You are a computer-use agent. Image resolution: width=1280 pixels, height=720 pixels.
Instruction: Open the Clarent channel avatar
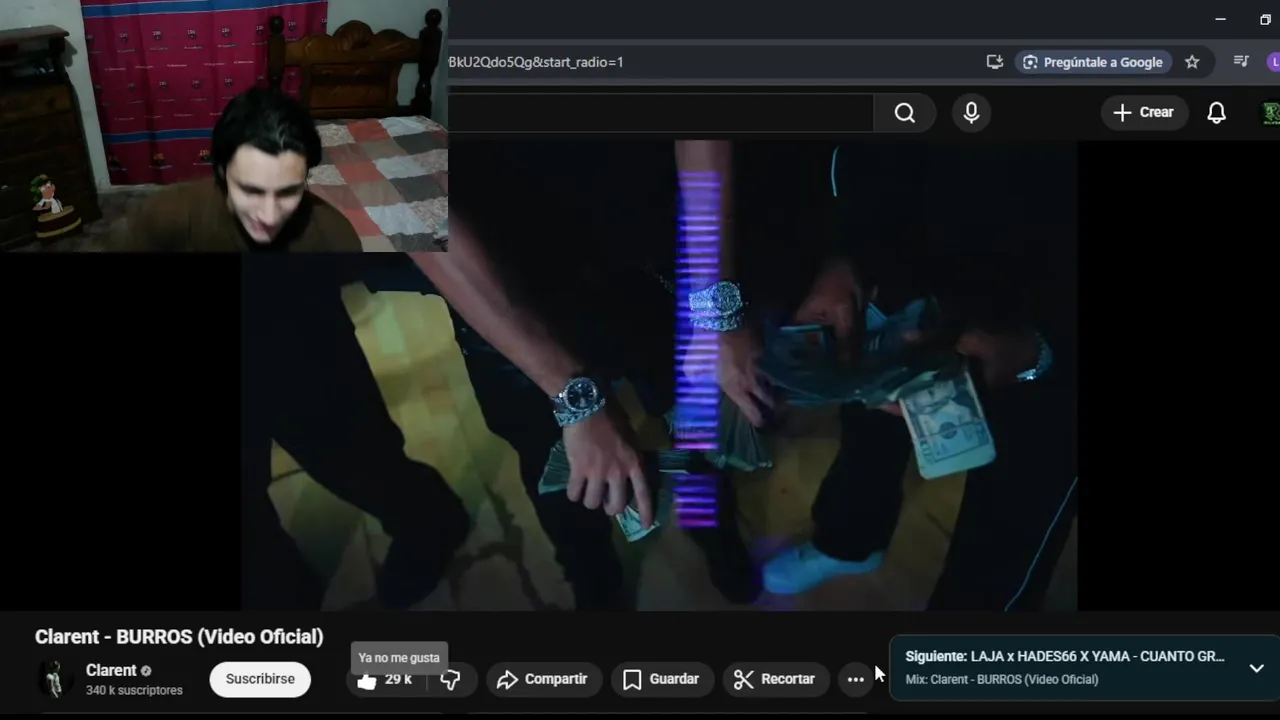(54, 679)
